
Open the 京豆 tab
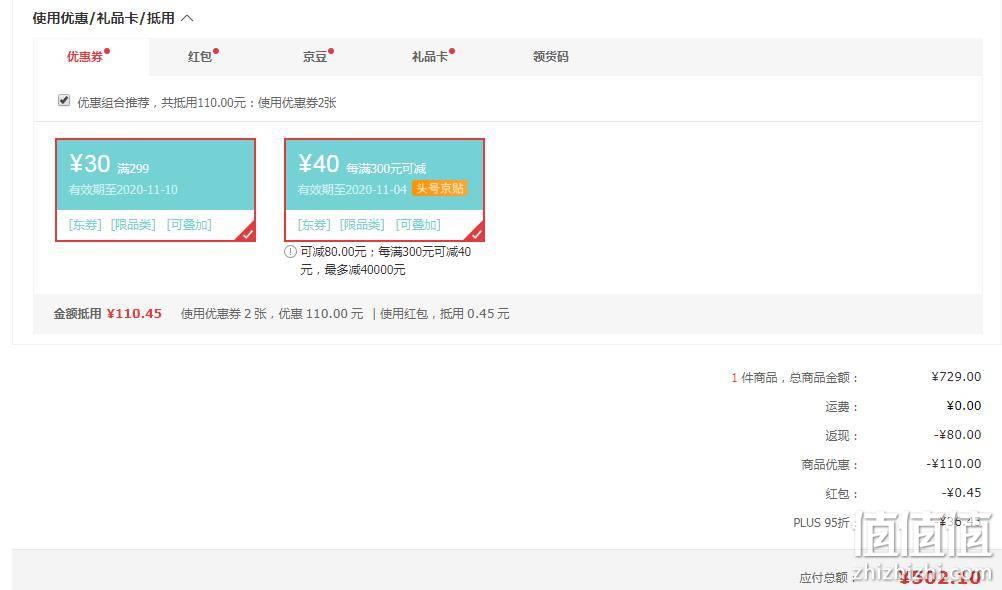click(315, 56)
